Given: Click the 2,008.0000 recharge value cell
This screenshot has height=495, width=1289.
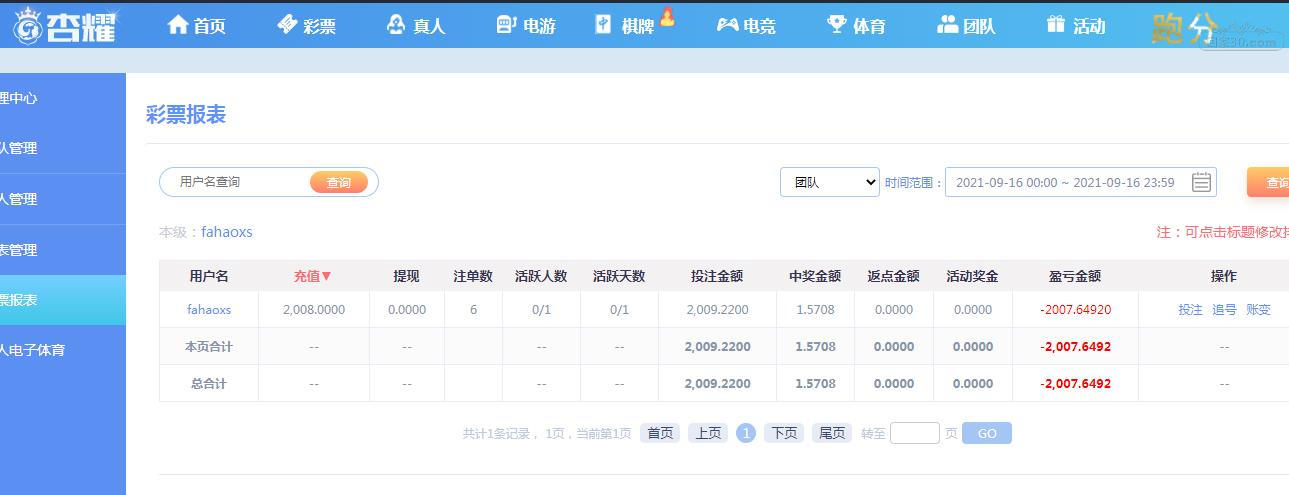Looking at the screenshot, I should point(314,310).
